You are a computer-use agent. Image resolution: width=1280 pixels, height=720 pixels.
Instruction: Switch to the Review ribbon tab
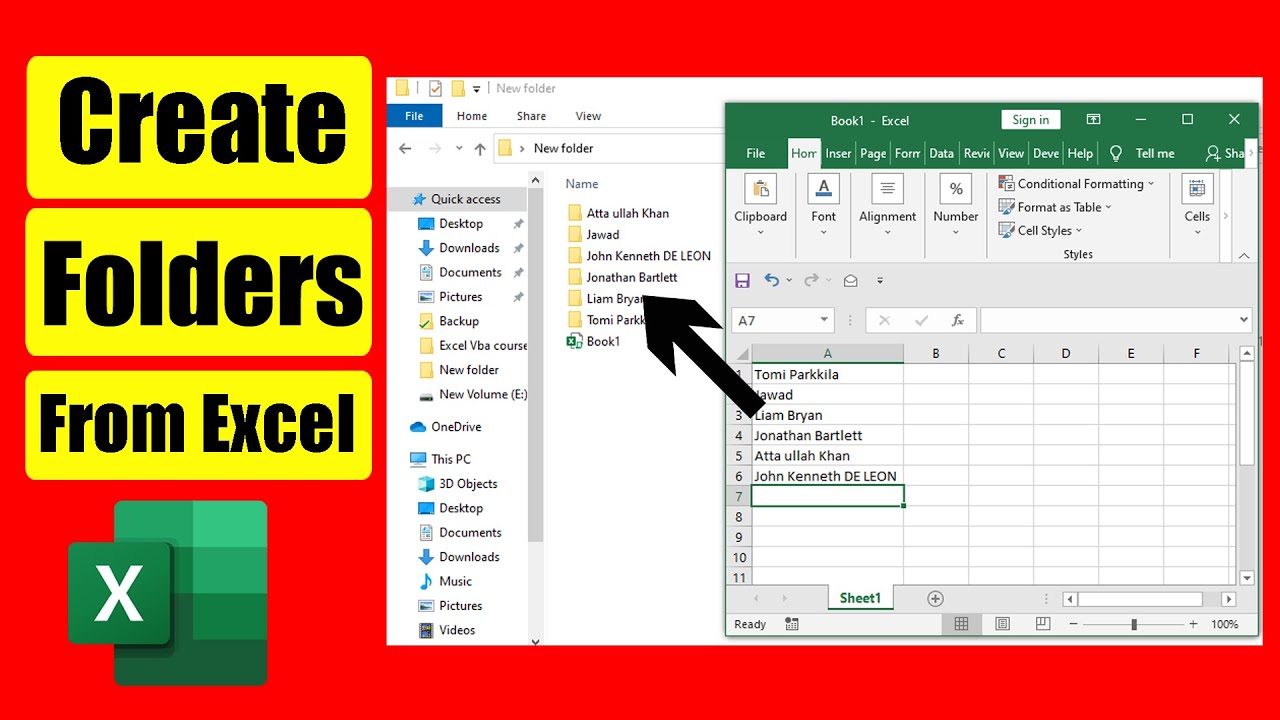pos(976,153)
